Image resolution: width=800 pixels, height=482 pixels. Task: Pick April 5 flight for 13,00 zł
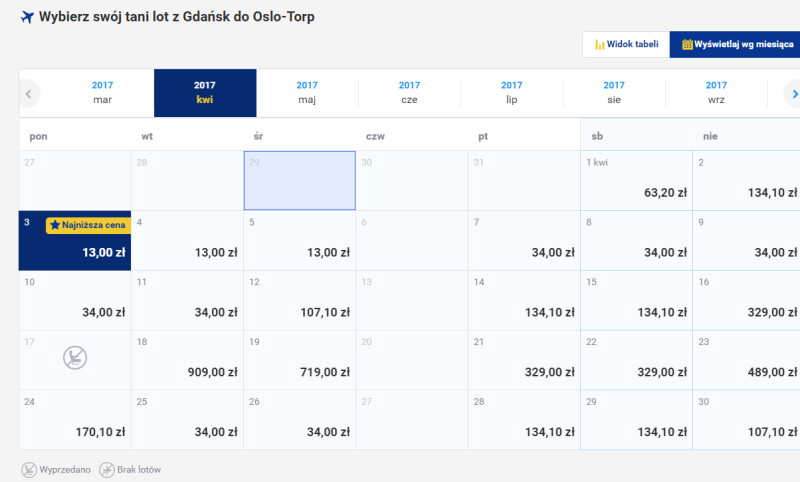(x=299, y=241)
